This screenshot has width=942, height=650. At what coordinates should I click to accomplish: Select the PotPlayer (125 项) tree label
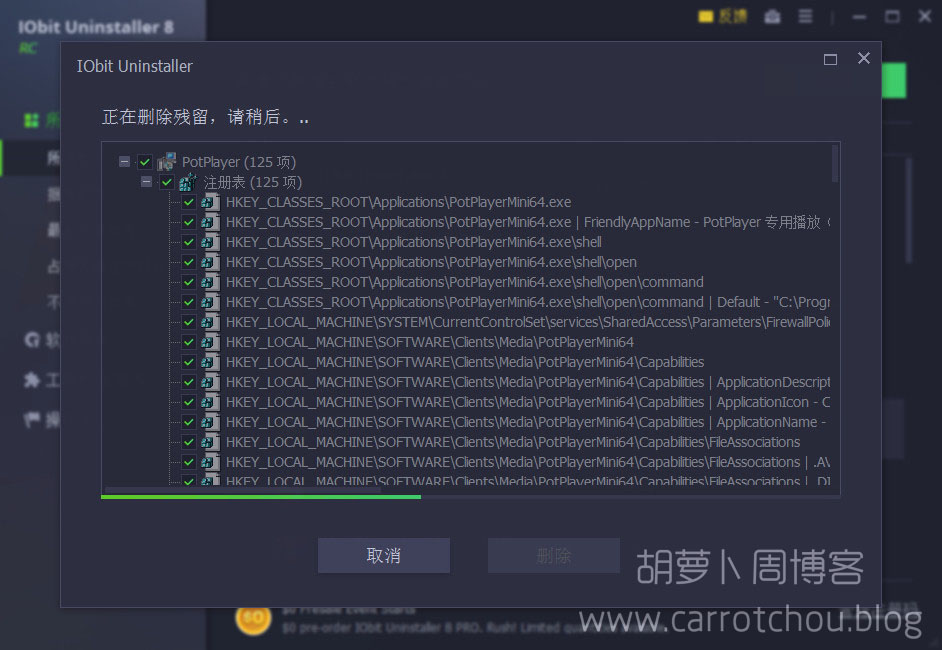239,162
